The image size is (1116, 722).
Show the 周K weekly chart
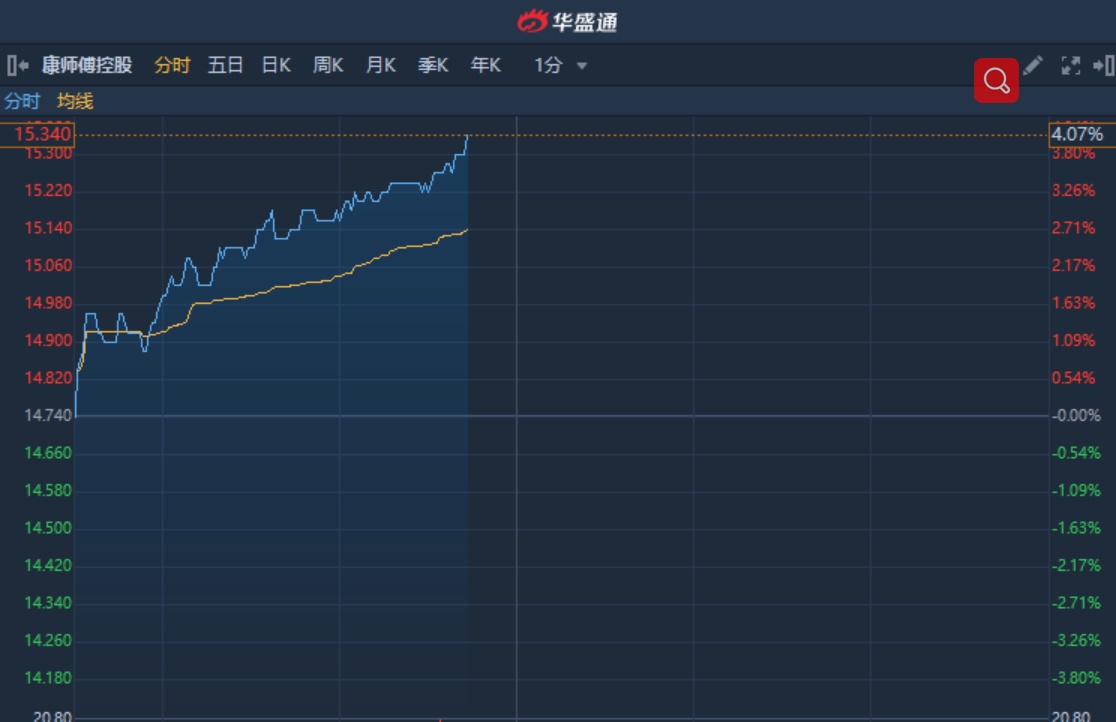(x=328, y=66)
